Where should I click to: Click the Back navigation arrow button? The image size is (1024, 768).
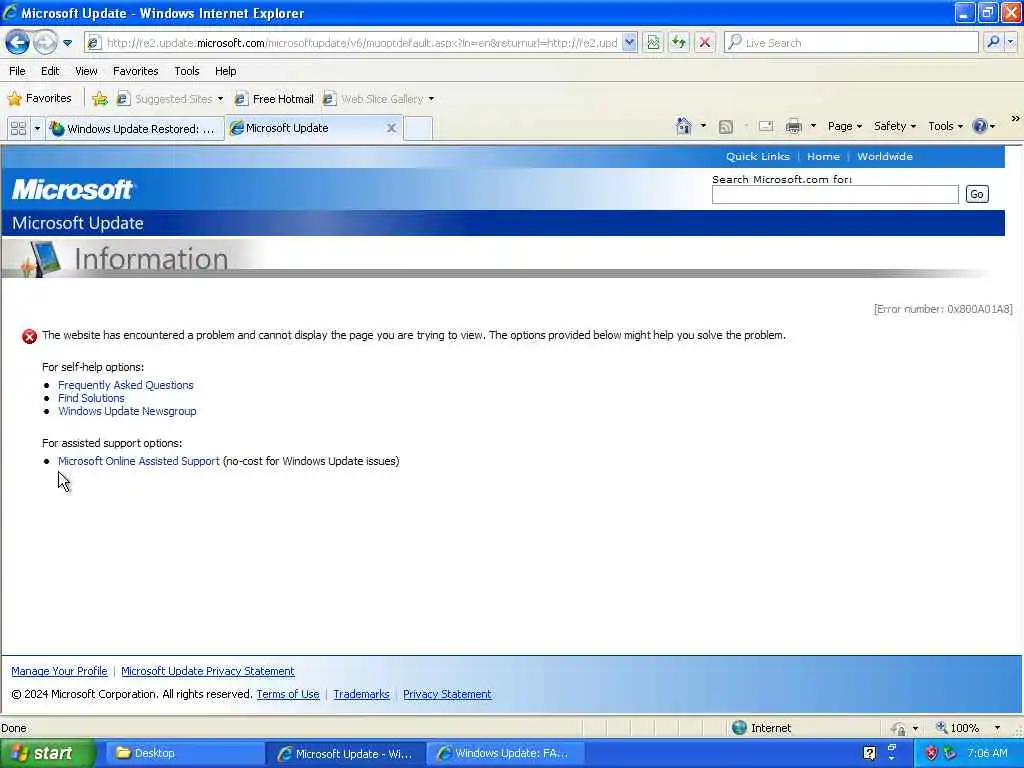18,43
